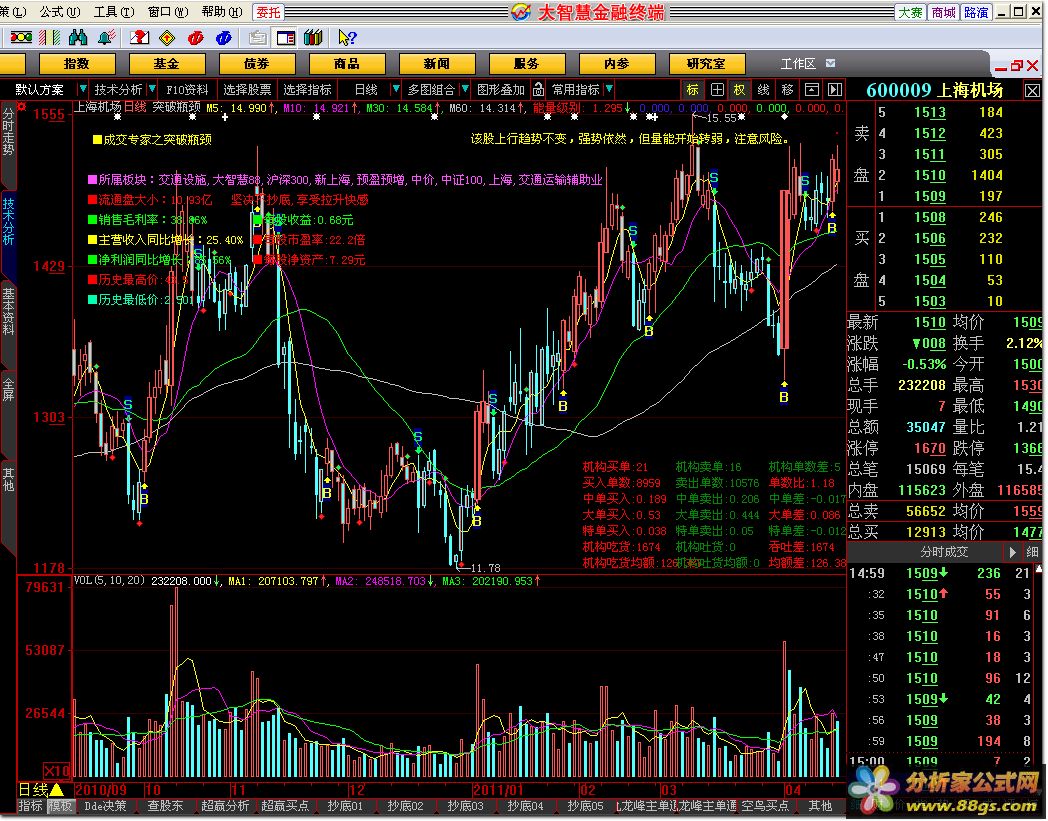Click the 商品 yellow button
1048x821 pixels.
click(x=347, y=64)
